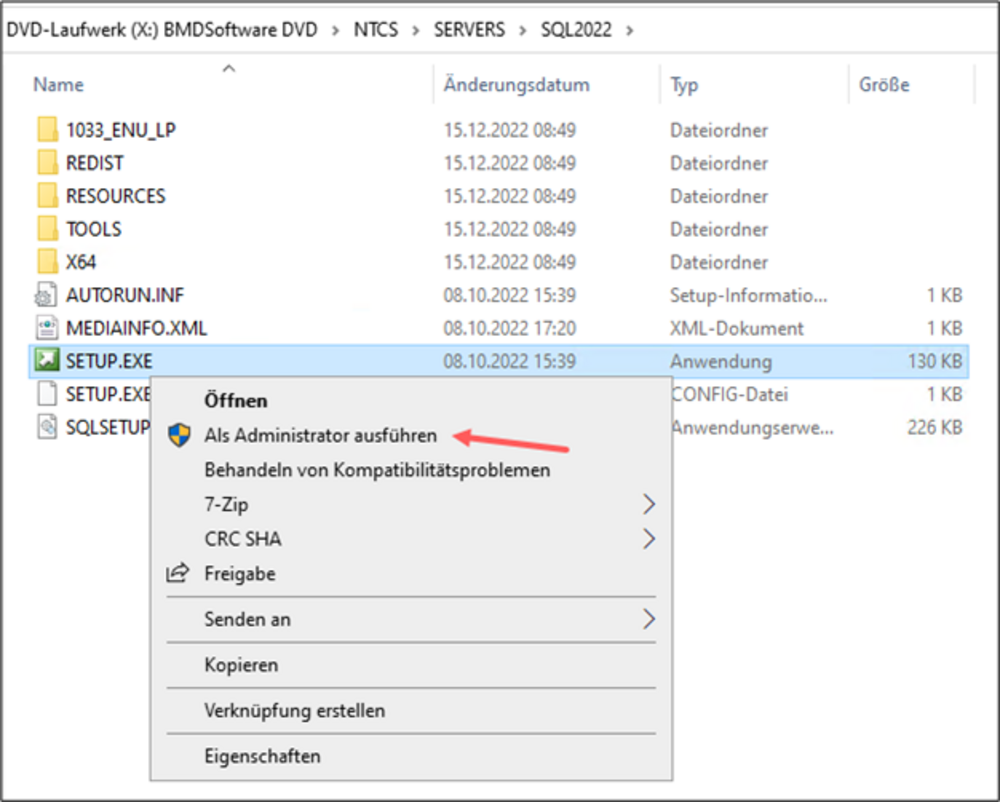
Task: Click Verknüpfung erstellen menu entry
Action: (x=294, y=711)
